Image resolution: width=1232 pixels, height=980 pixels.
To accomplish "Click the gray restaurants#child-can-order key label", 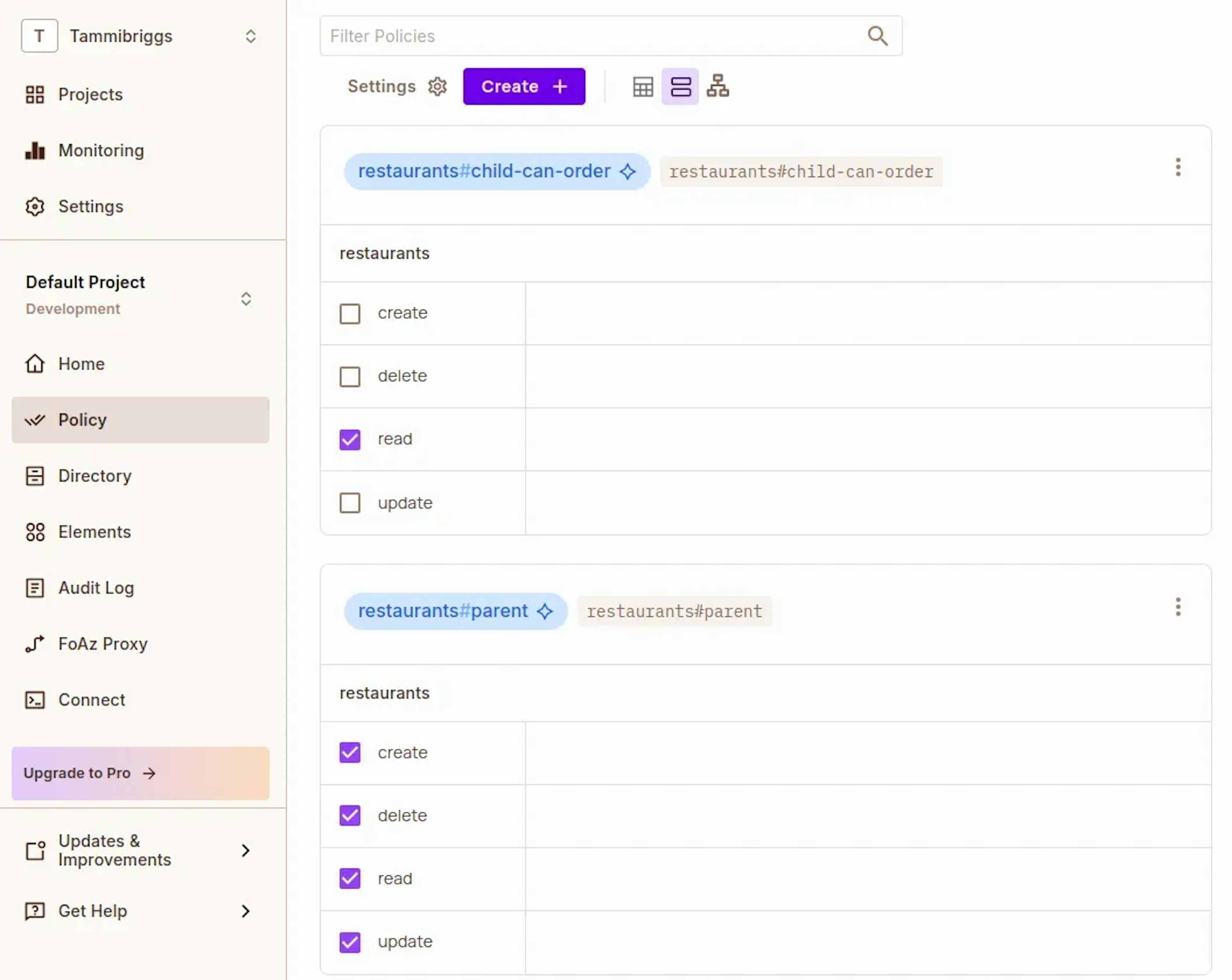I will click(x=801, y=172).
